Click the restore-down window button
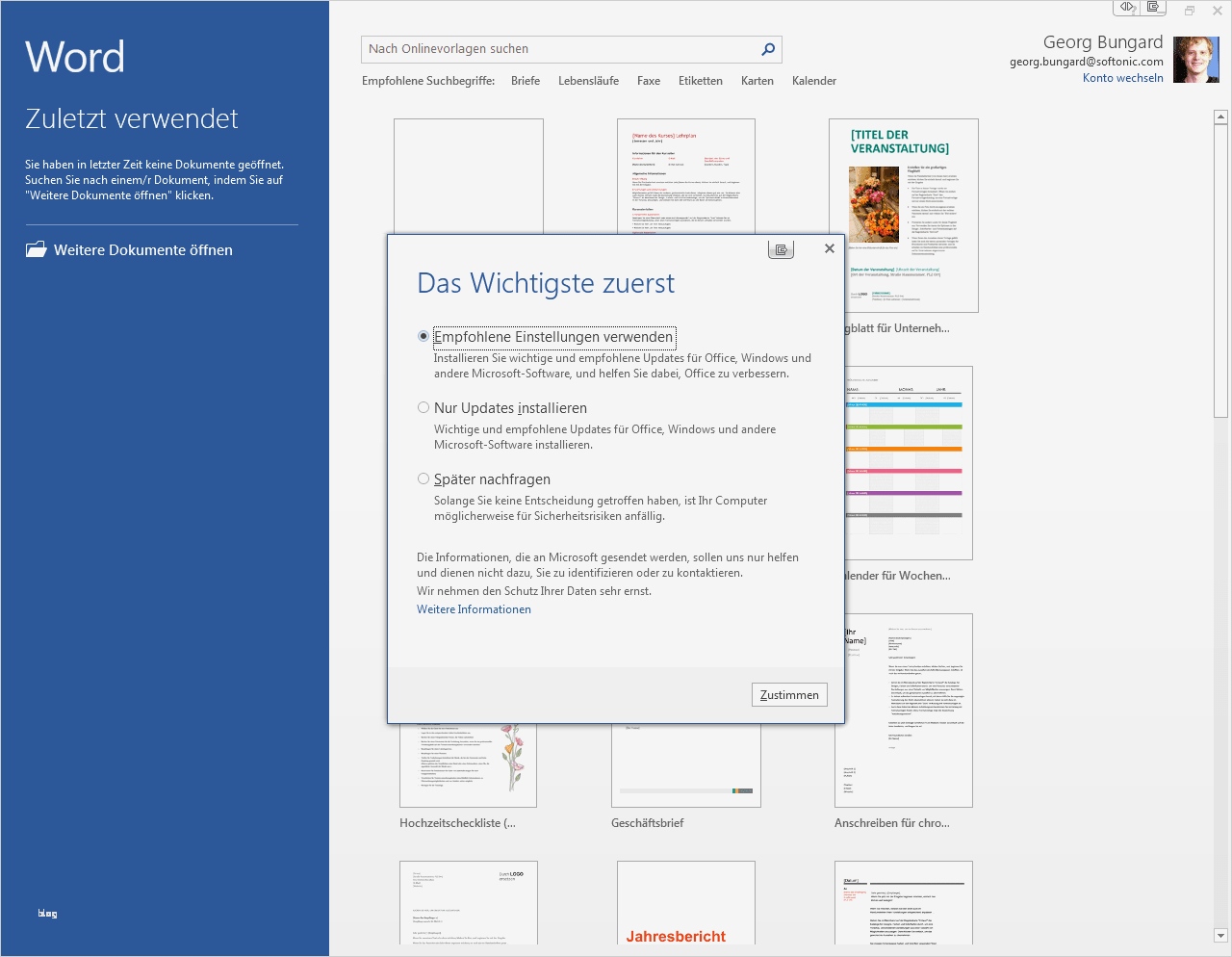 point(1190,11)
